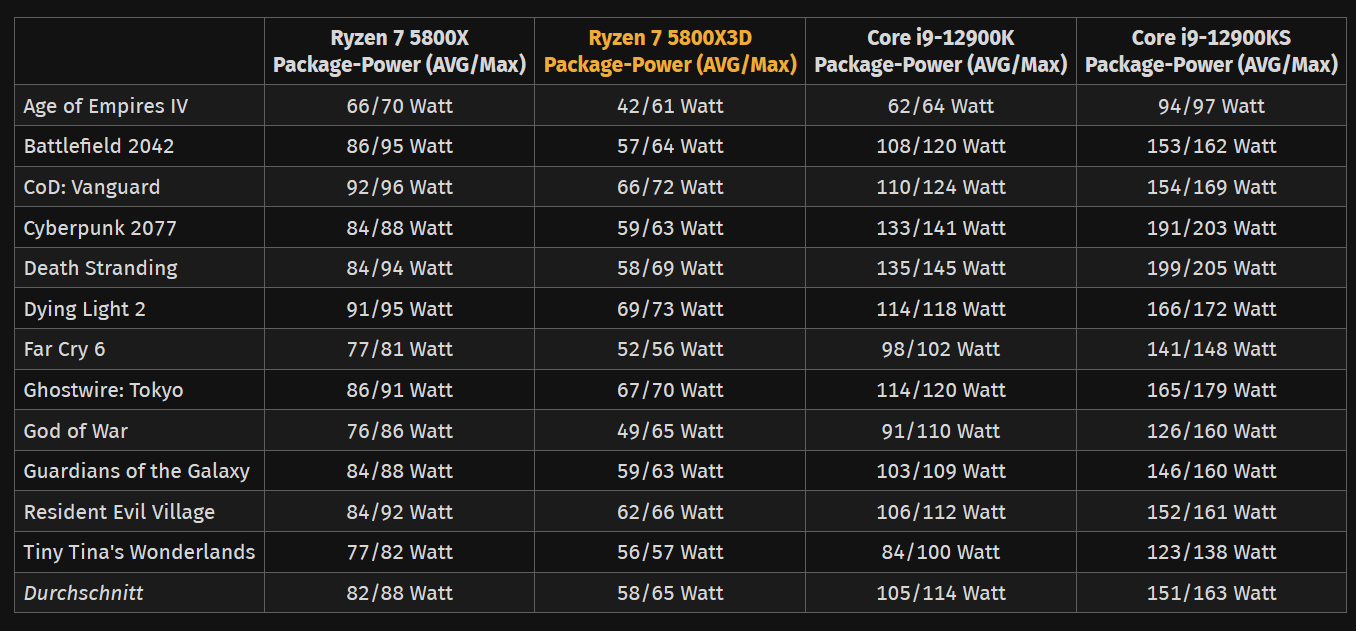The width and height of the screenshot is (1356, 631).
Task: Click the Core i9-12900KS column header
Action: pyautogui.click(x=1211, y=51)
